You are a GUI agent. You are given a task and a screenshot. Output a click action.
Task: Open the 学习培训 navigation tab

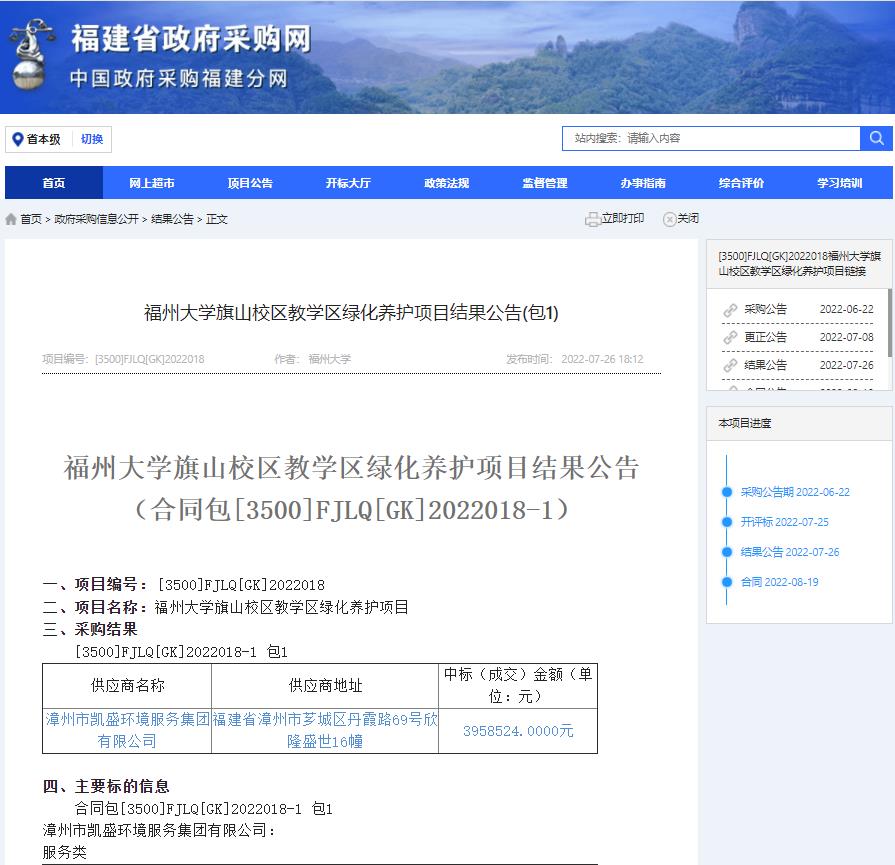pyautogui.click(x=840, y=183)
